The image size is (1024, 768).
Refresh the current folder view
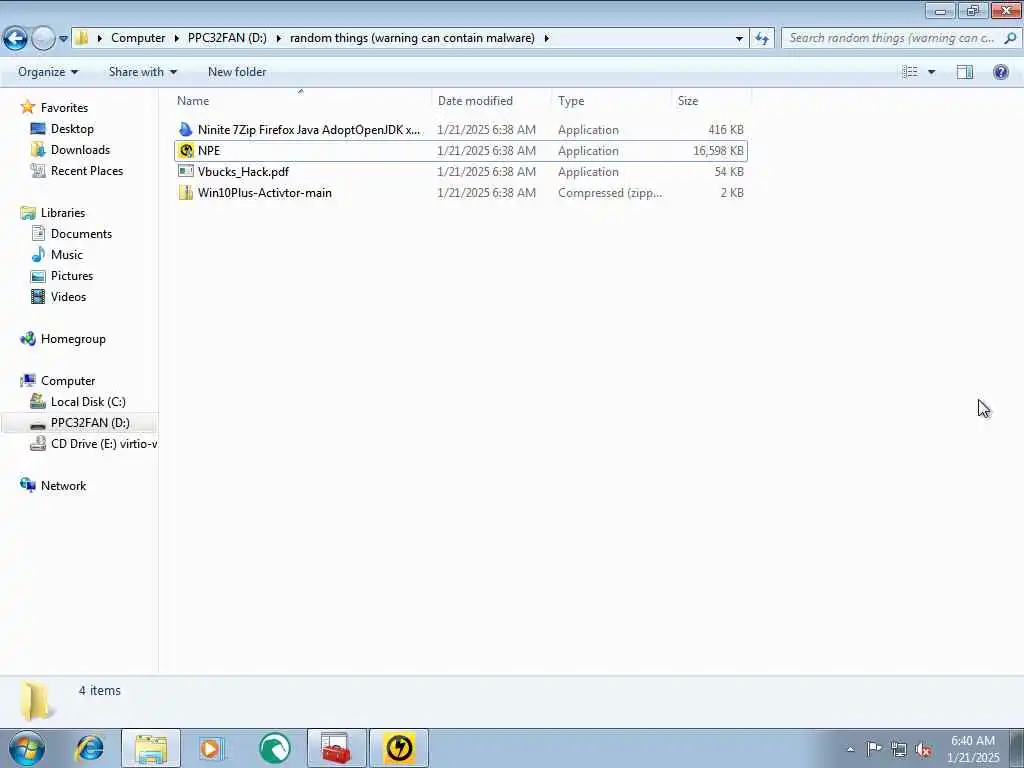click(x=761, y=39)
